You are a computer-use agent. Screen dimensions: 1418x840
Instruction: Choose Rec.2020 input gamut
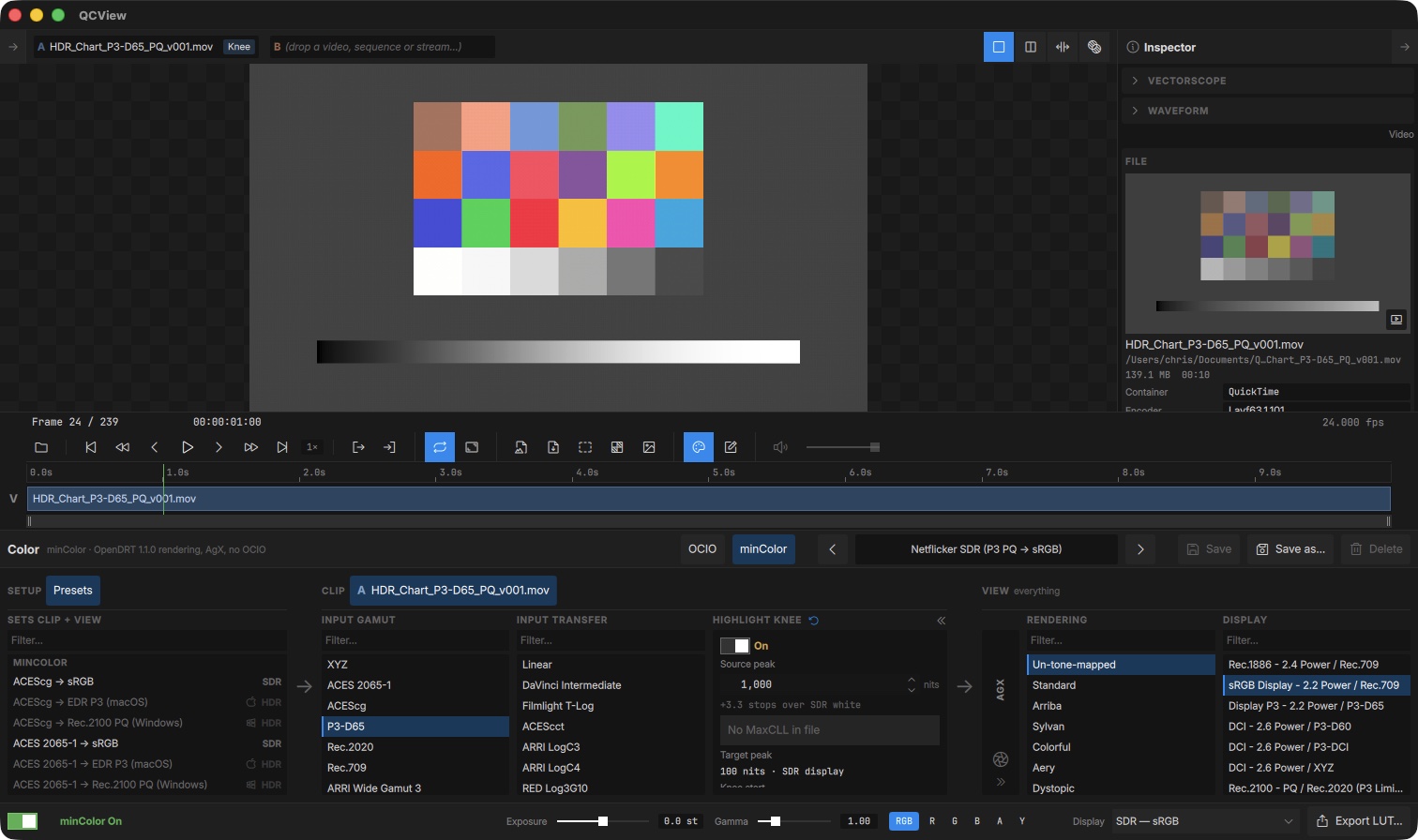[415, 747]
